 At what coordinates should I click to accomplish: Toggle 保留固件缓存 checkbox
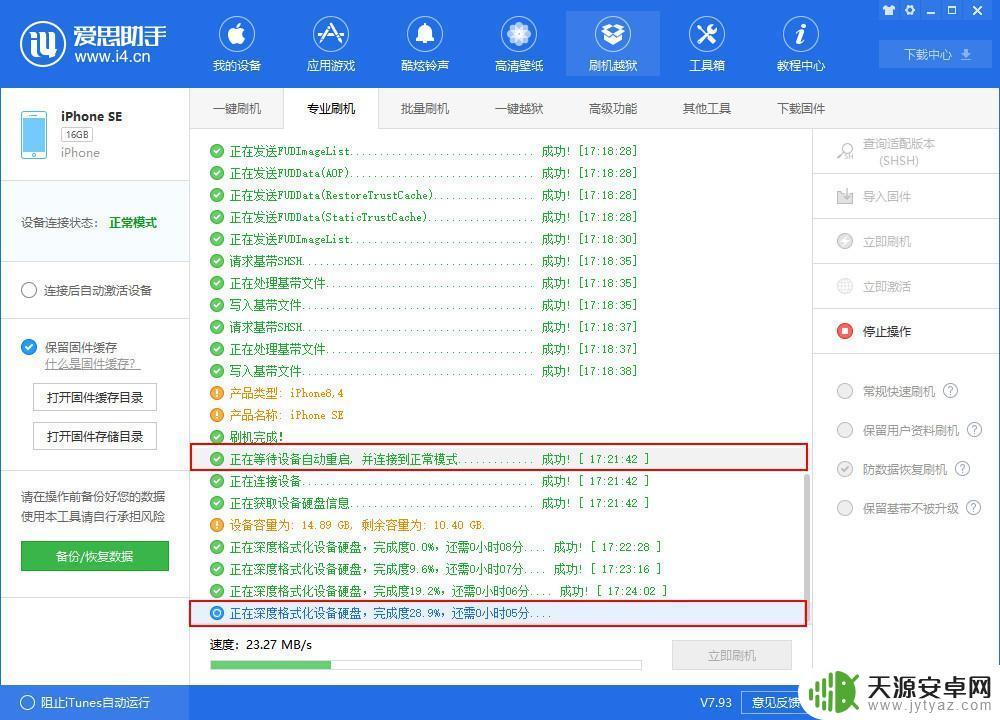tap(29, 347)
